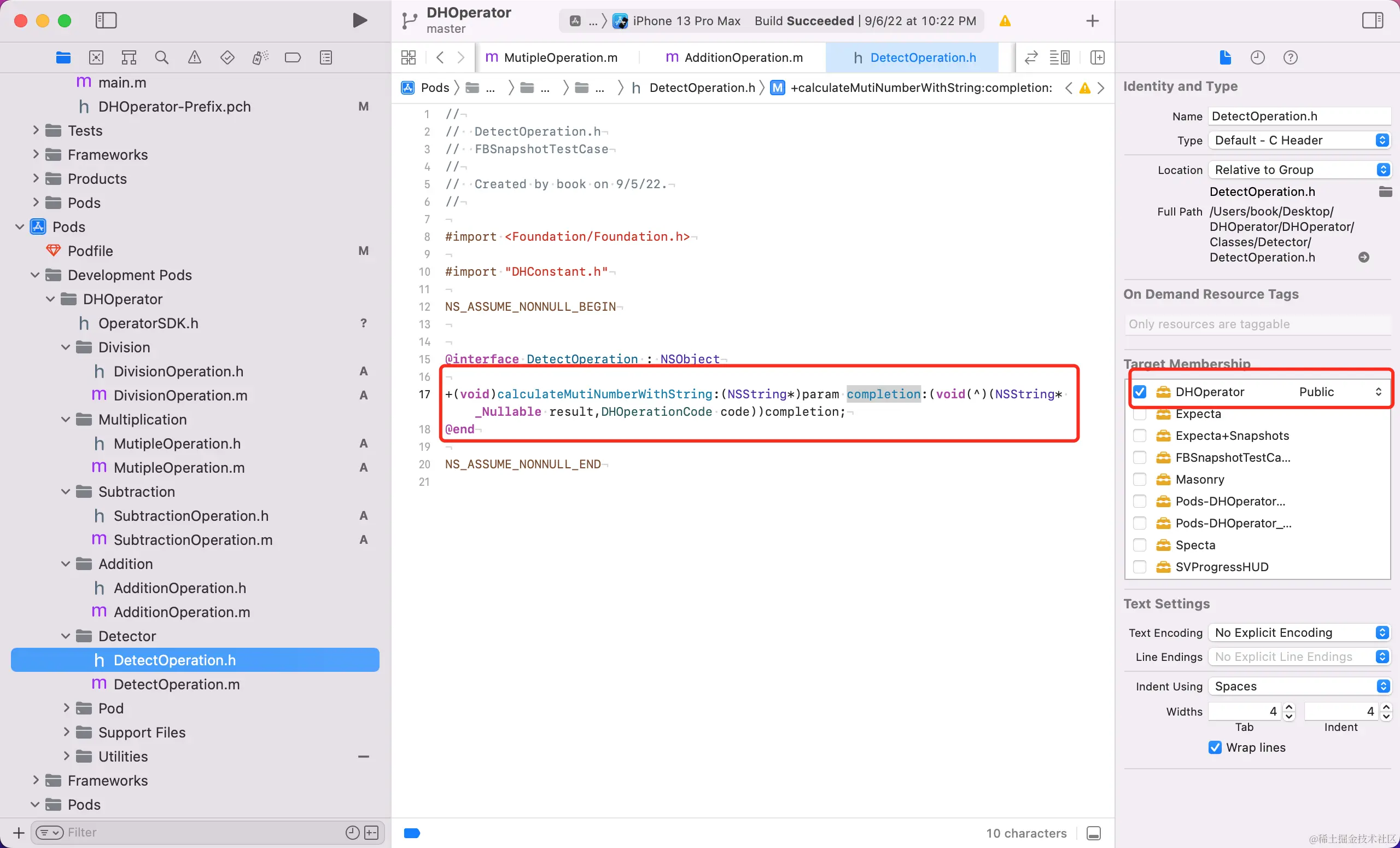Switch to the MutipleOperation.m tab
The image size is (1400, 848).
(x=559, y=57)
